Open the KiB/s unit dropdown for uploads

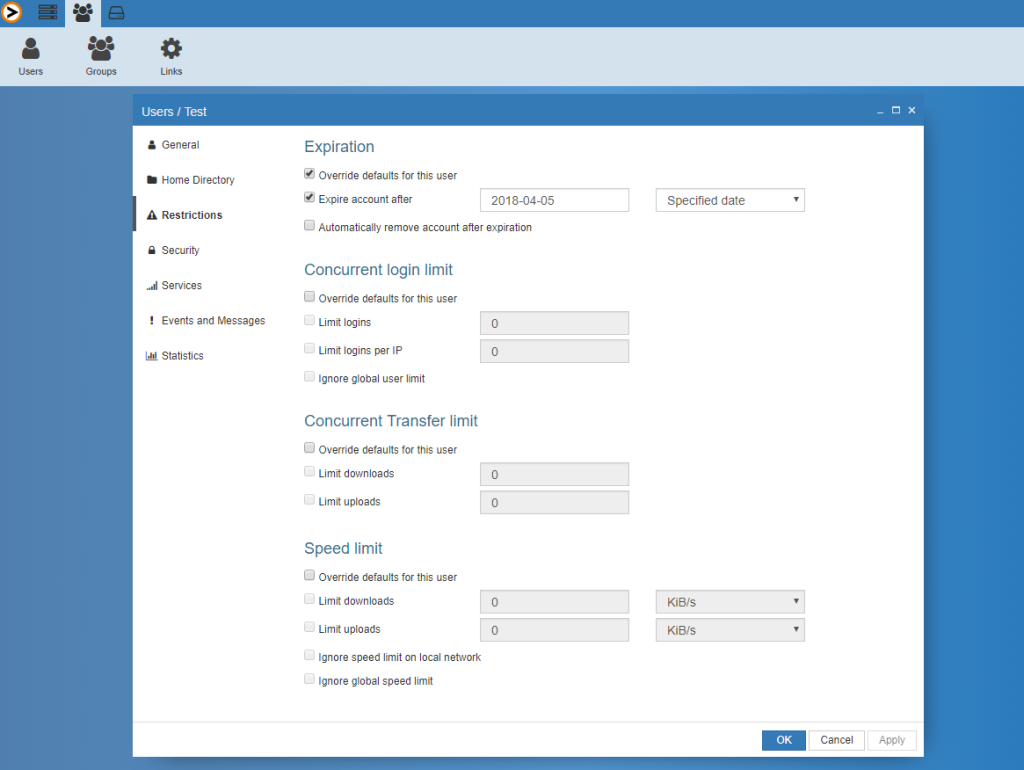coord(729,629)
